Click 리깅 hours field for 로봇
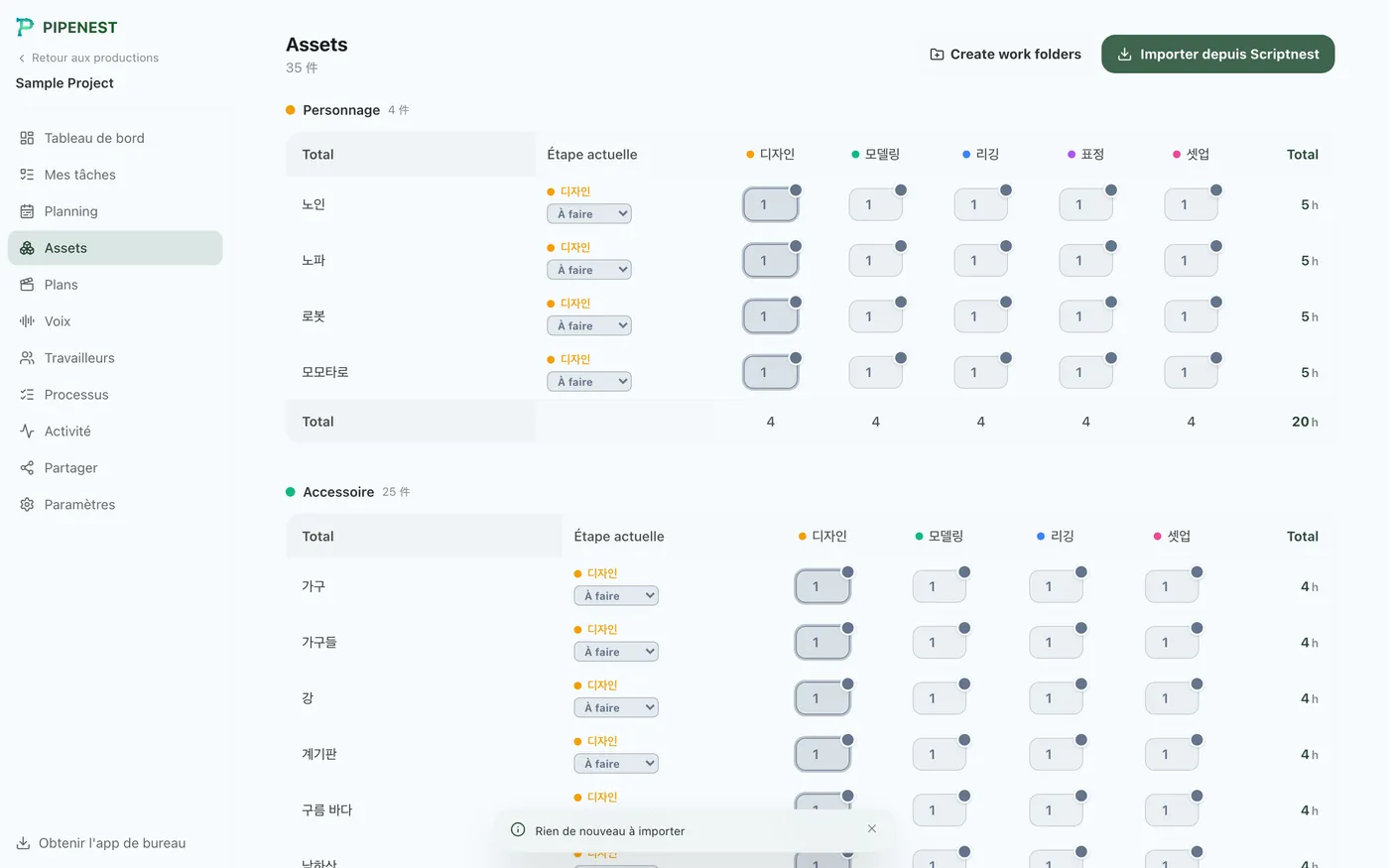Image resolution: width=1389 pixels, height=868 pixels. (x=980, y=316)
